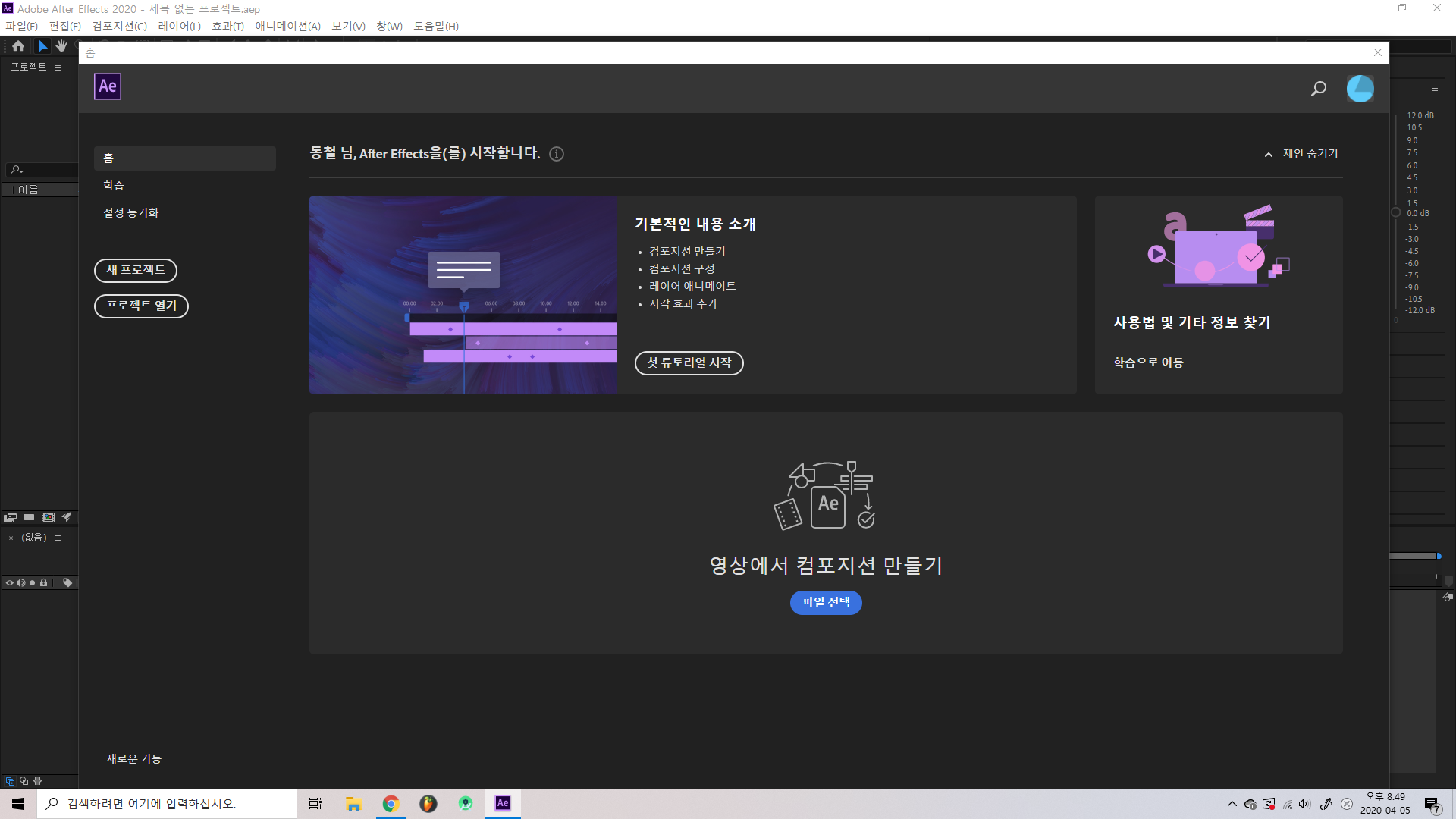Viewport: 1456px width, 819px height.
Task: Click the info icon beside welcome heading
Action: tap(557, 154)
